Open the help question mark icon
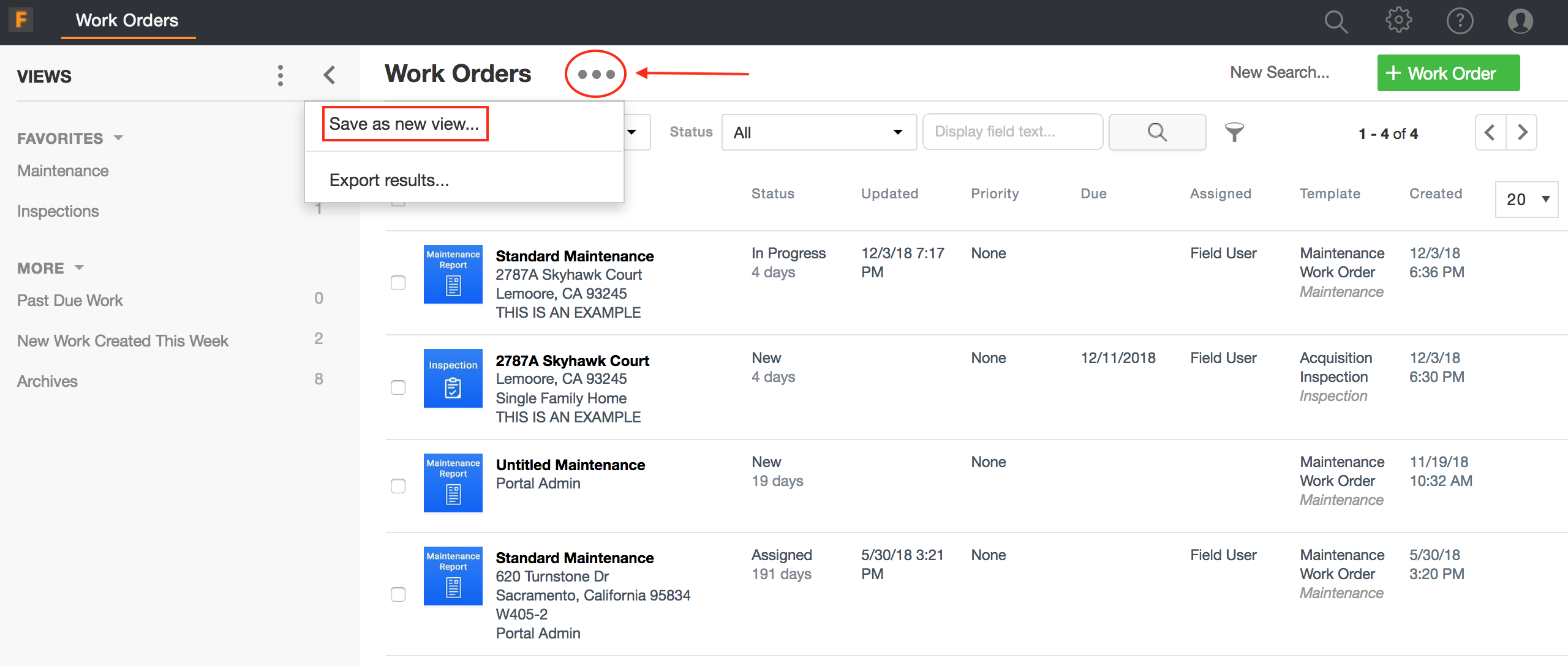The image size is (1568, 666). tap(1460, 21)
